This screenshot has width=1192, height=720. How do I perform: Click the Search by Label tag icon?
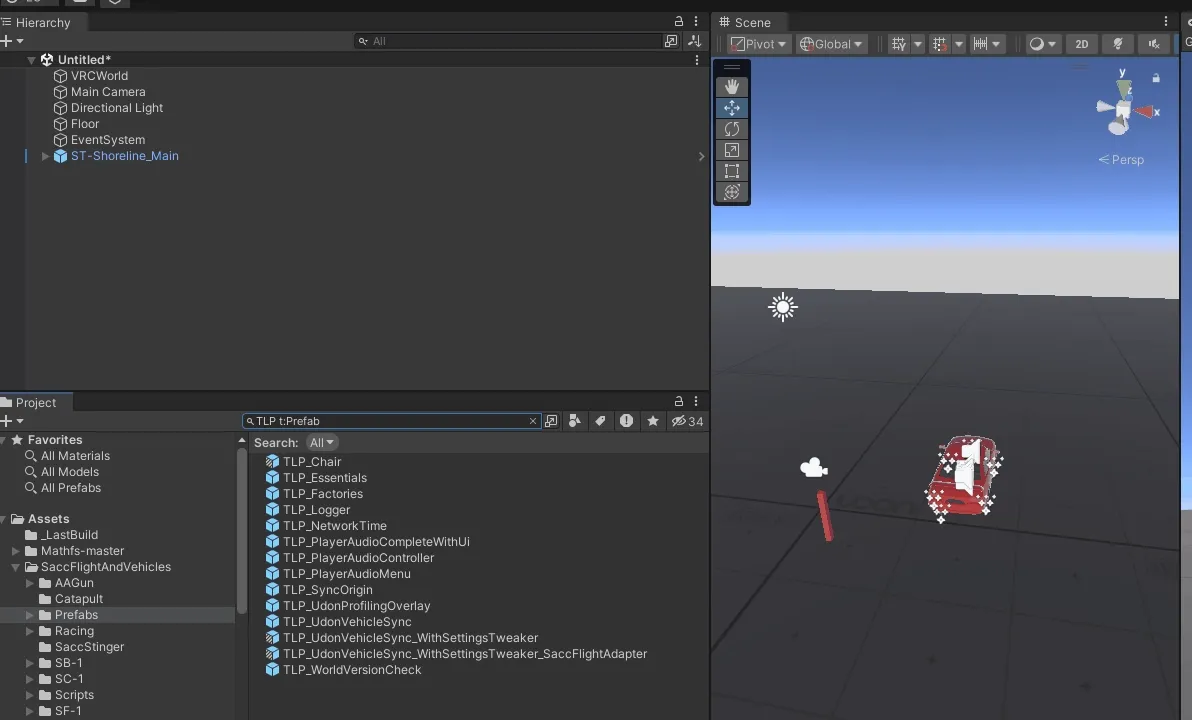600,421
